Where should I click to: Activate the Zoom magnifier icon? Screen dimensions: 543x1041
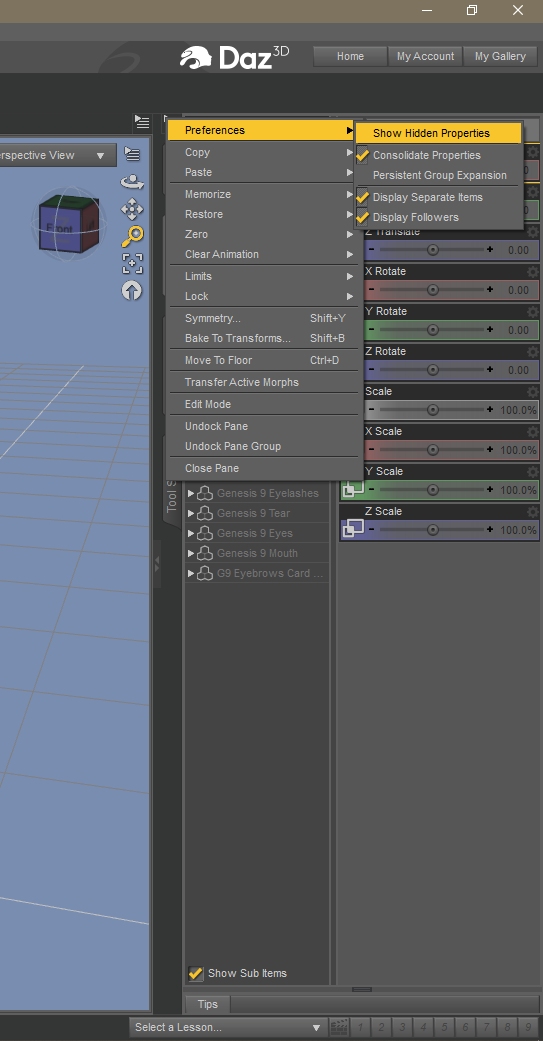pos(132,236)
